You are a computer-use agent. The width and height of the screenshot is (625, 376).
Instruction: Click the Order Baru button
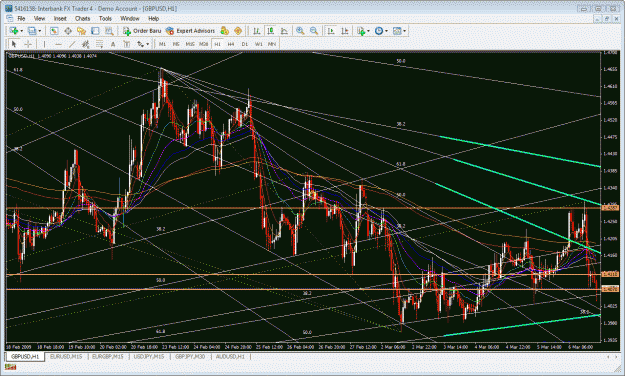tap(142, 31)
